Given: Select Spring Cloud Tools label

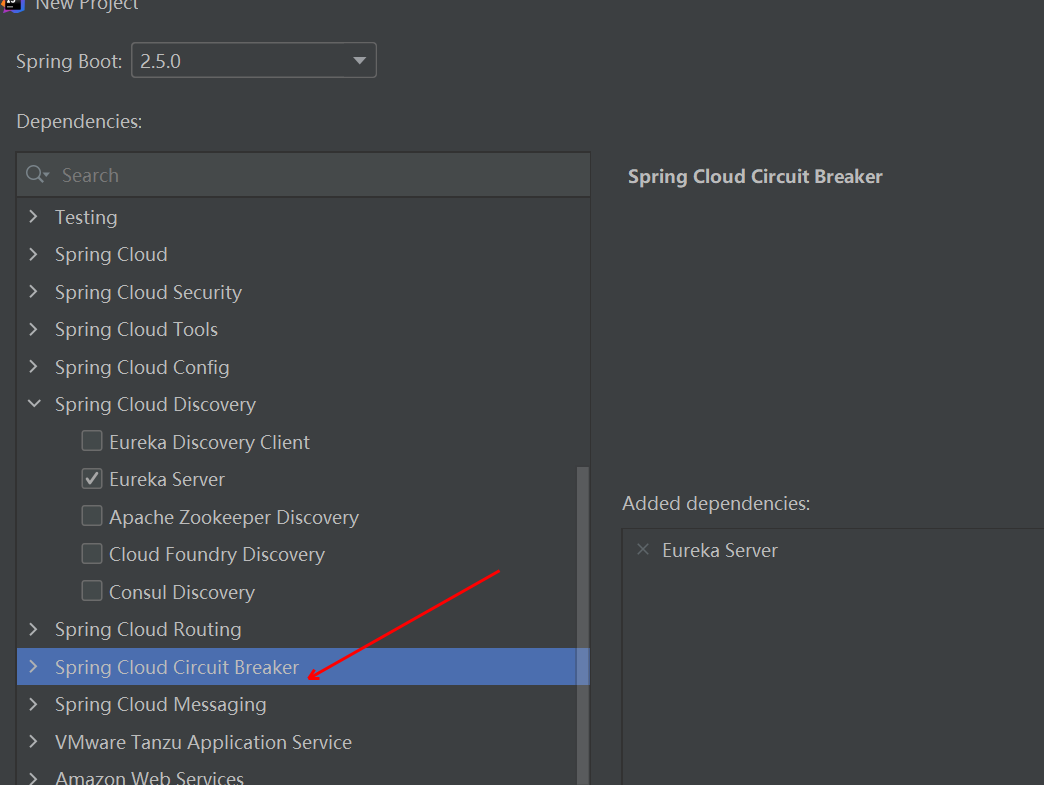Looking at the screenshot, I should [136, 330].
